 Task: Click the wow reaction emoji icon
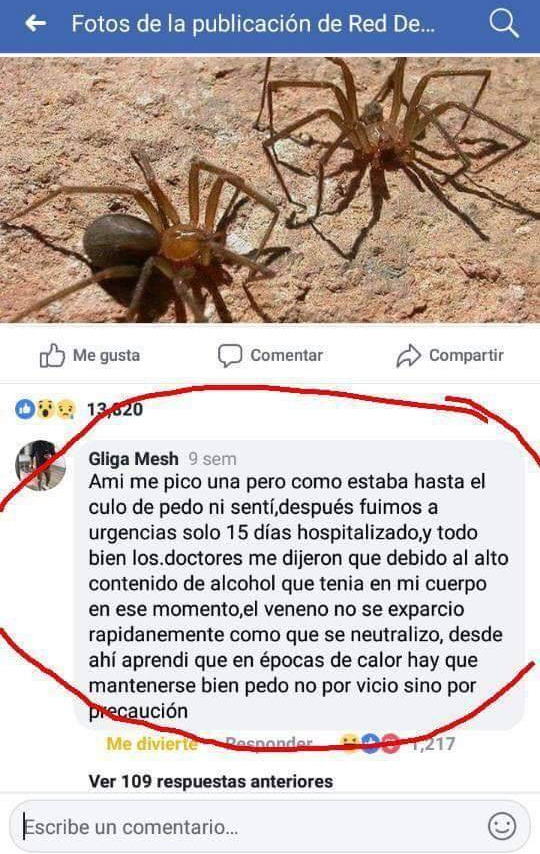pyautogui.click(x=46, y=408)
